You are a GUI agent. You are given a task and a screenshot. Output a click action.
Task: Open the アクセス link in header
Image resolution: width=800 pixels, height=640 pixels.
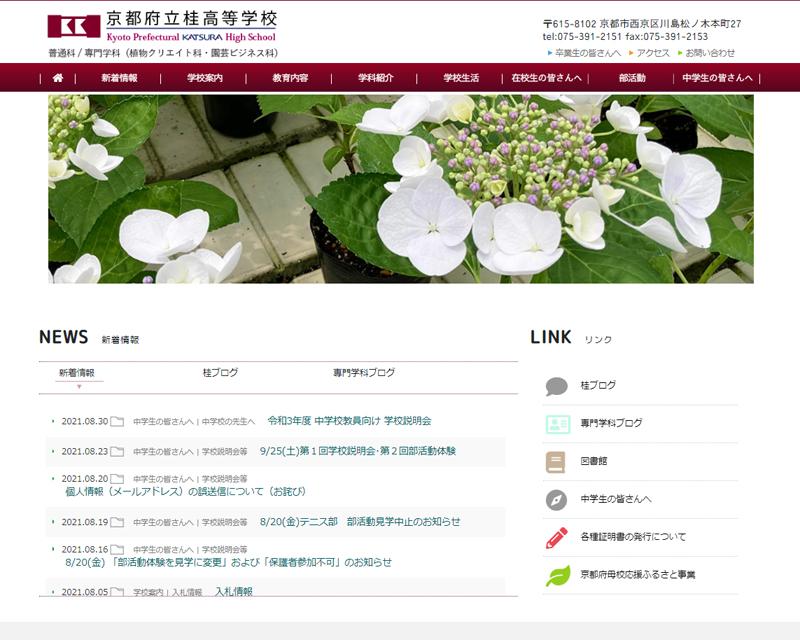pos(652,53)
